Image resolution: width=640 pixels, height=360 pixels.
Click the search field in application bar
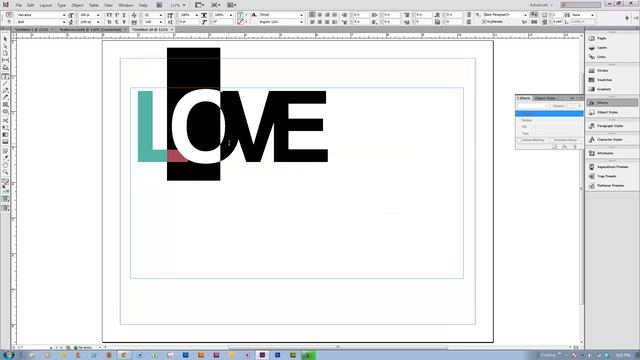(x=580, y=5)
